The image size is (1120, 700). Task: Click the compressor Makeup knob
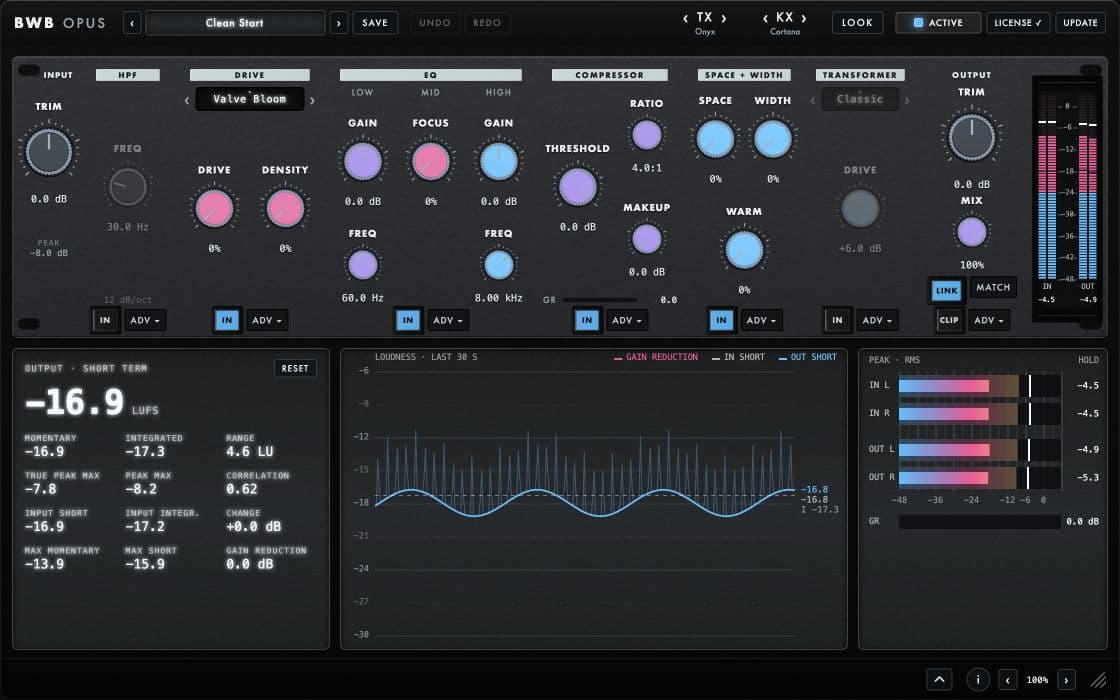point(647,239)
